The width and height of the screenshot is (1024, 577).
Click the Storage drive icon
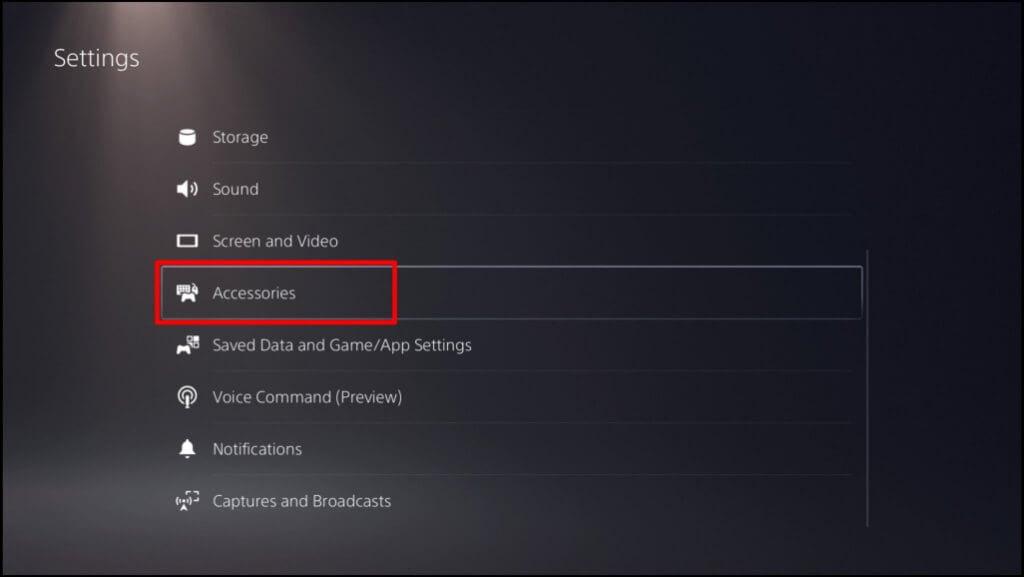[x=187, y=137]
